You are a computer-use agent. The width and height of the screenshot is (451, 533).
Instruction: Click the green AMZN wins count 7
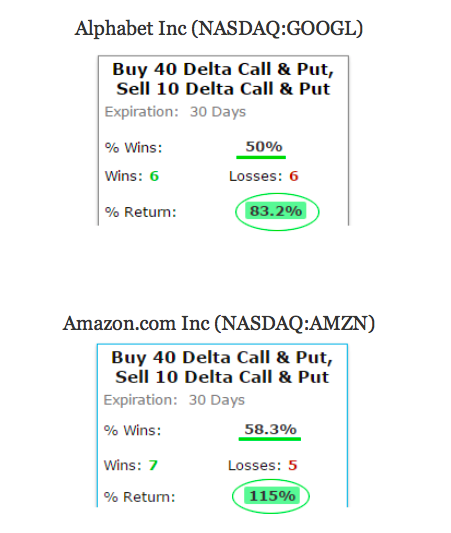[x=153, y=465]
